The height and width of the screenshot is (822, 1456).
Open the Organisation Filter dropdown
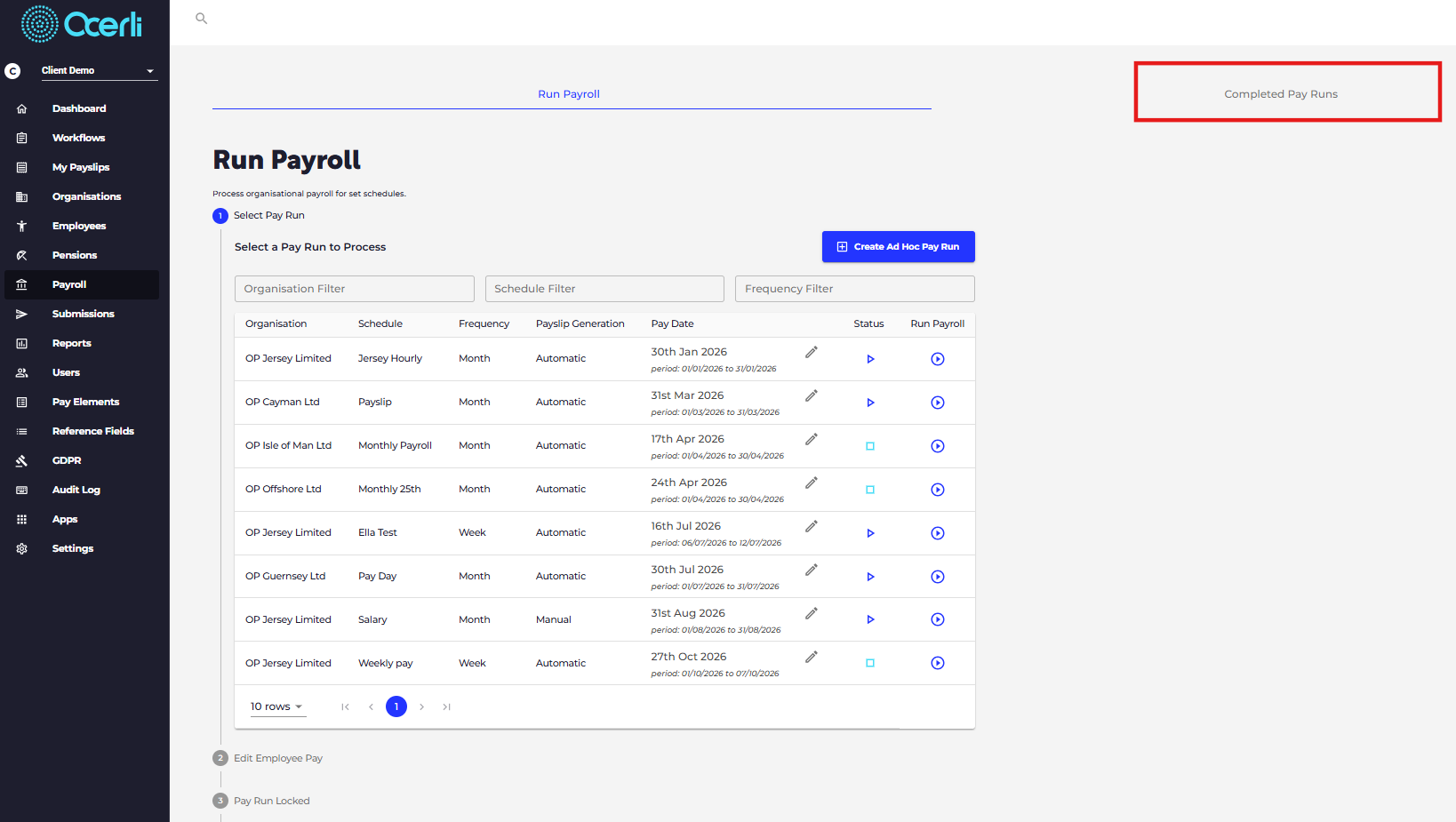(355, 289)
